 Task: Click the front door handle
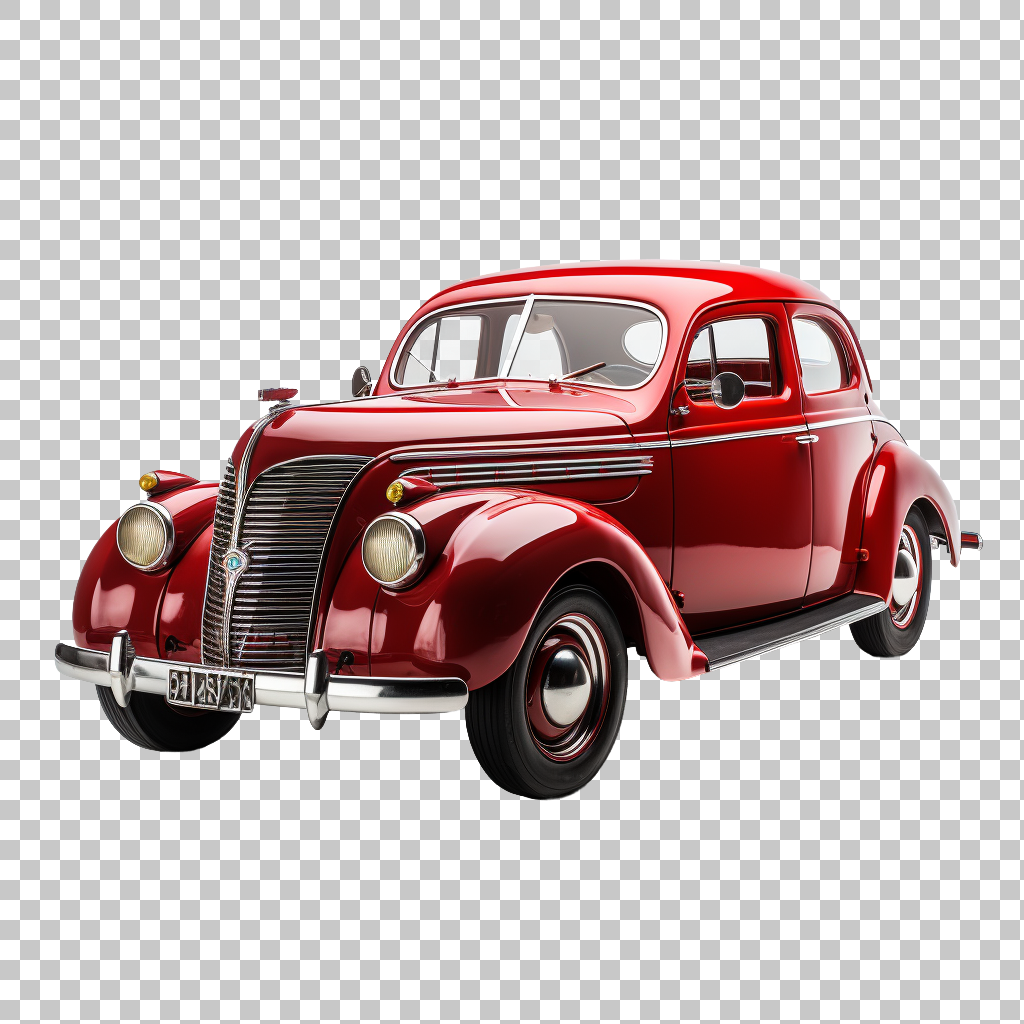click(807, 440)
